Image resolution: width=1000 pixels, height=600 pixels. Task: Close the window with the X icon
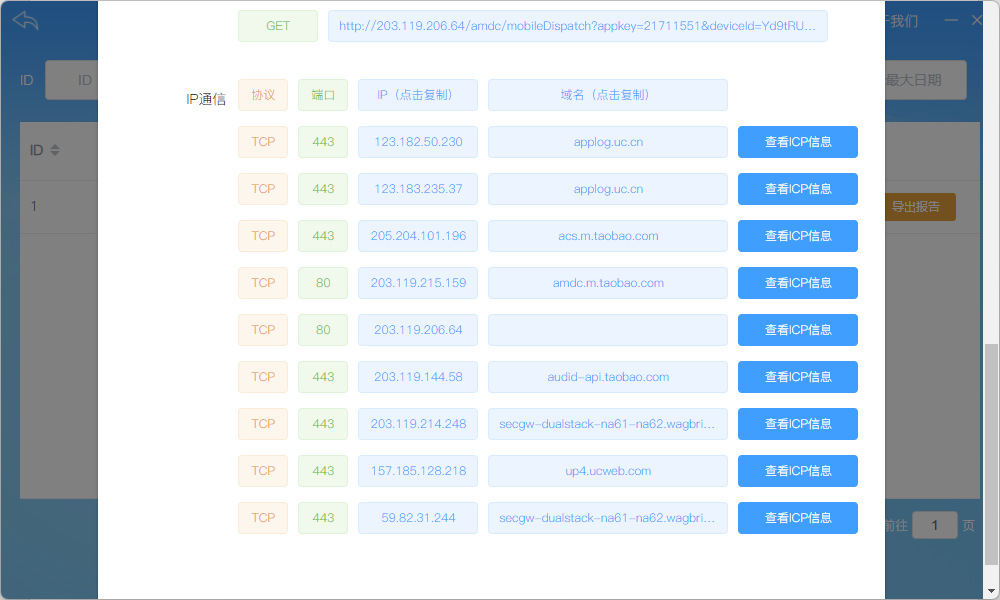[977, 20]
